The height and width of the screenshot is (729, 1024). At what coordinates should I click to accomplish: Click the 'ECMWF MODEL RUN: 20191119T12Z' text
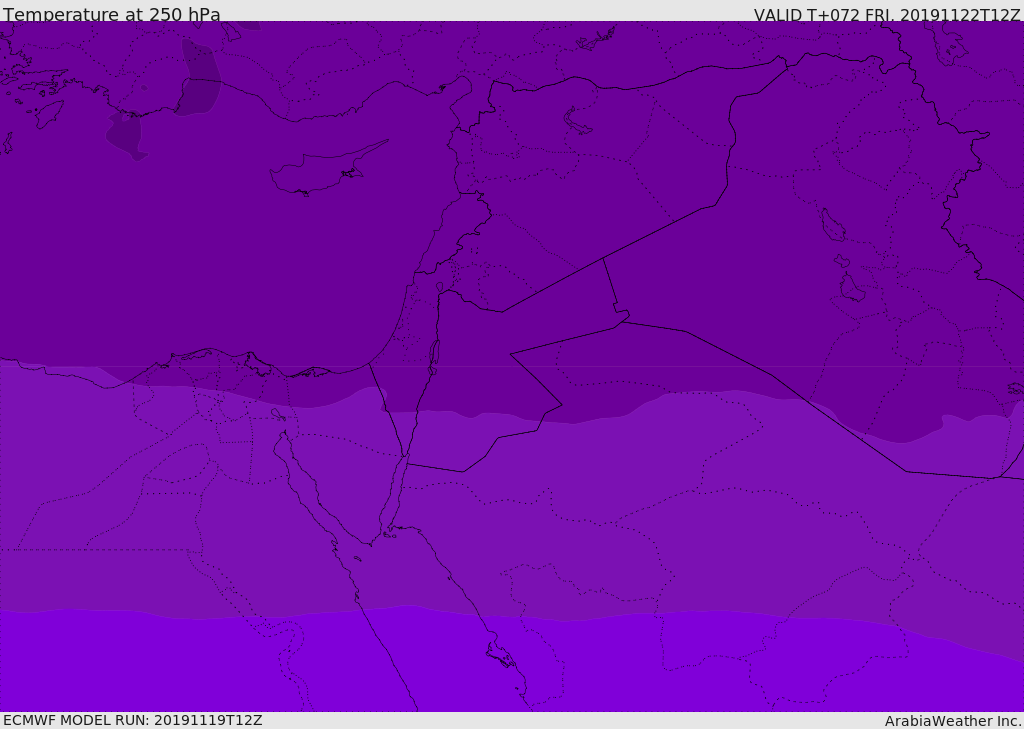[133, 720]
